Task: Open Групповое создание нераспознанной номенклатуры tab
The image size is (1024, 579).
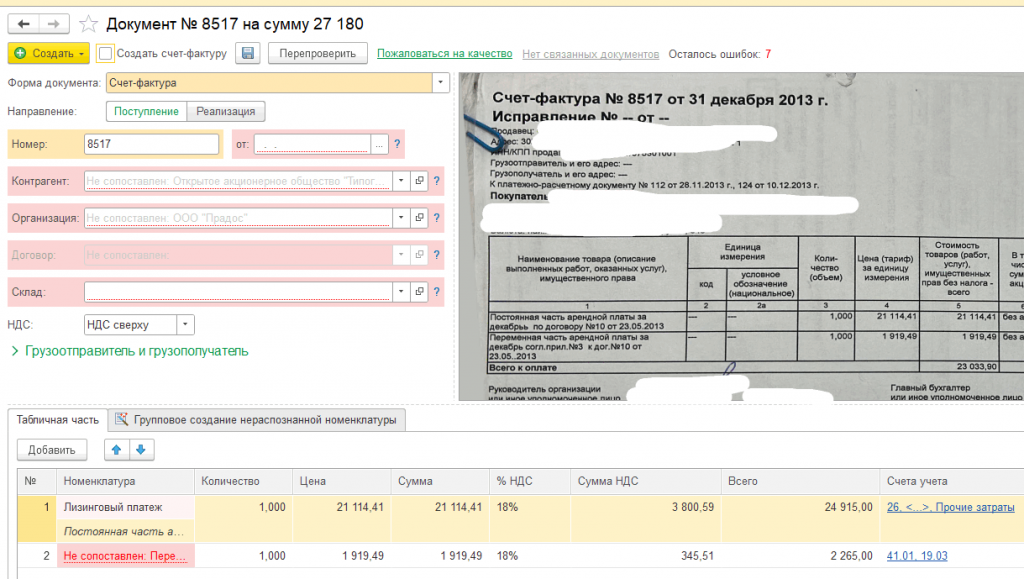Action: (257, 420)
